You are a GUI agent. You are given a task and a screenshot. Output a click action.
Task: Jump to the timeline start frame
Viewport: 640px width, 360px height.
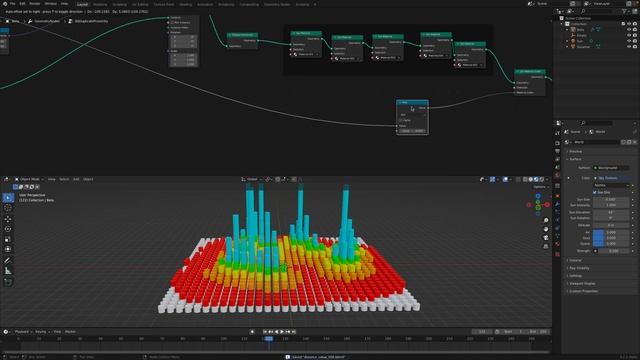click(x=265, y=332)
